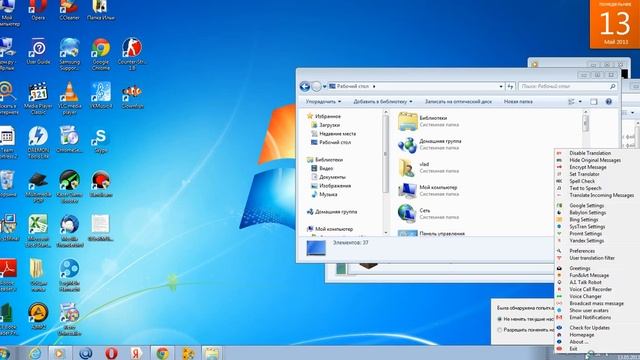Viewport: 640px width, 360px height.
Task: Open the Yandex icon in the taskbar
Action: coord(136,353)
